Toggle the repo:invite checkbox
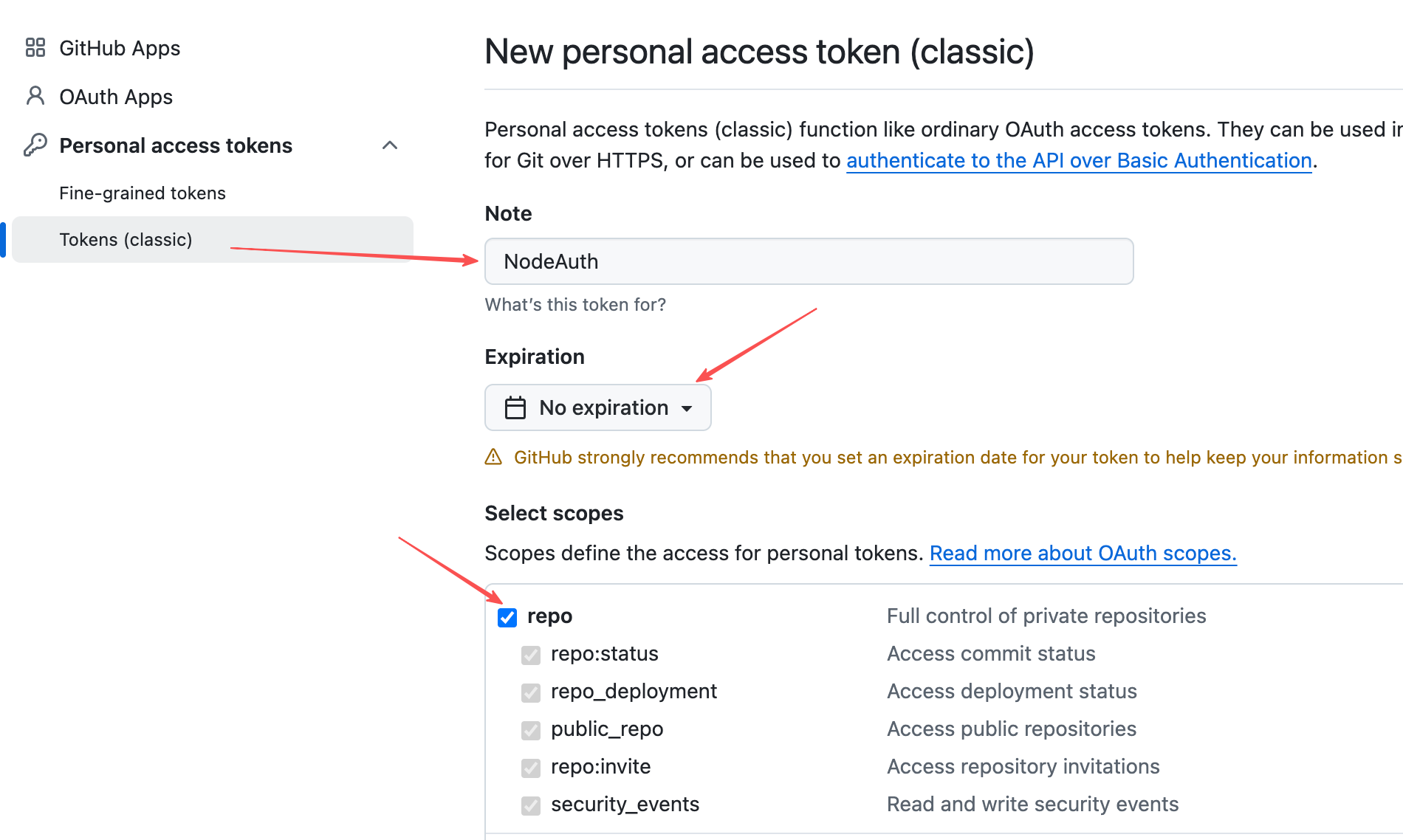Viewport: 1403px width, 840px height. tap(531, 768)
